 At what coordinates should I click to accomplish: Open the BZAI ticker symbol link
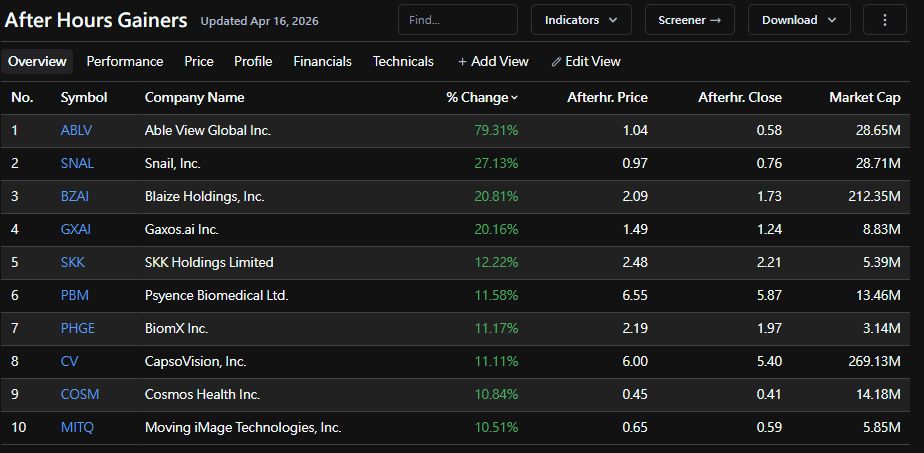pyautogui.click(x=75, y=196)
